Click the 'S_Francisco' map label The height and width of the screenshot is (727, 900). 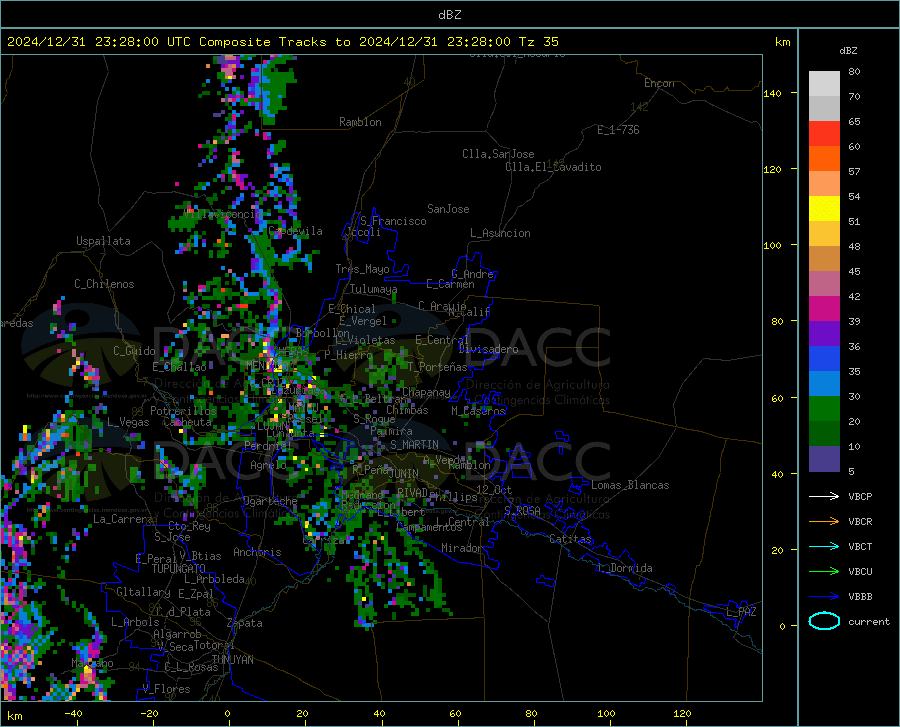pyautogui.click(x=393, y=221)
